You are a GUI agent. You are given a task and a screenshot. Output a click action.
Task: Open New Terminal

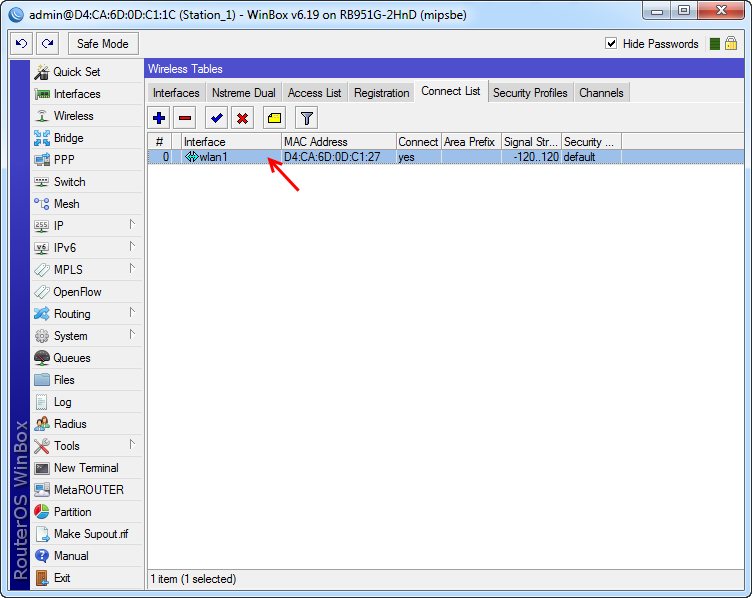(x=87, y=468)
